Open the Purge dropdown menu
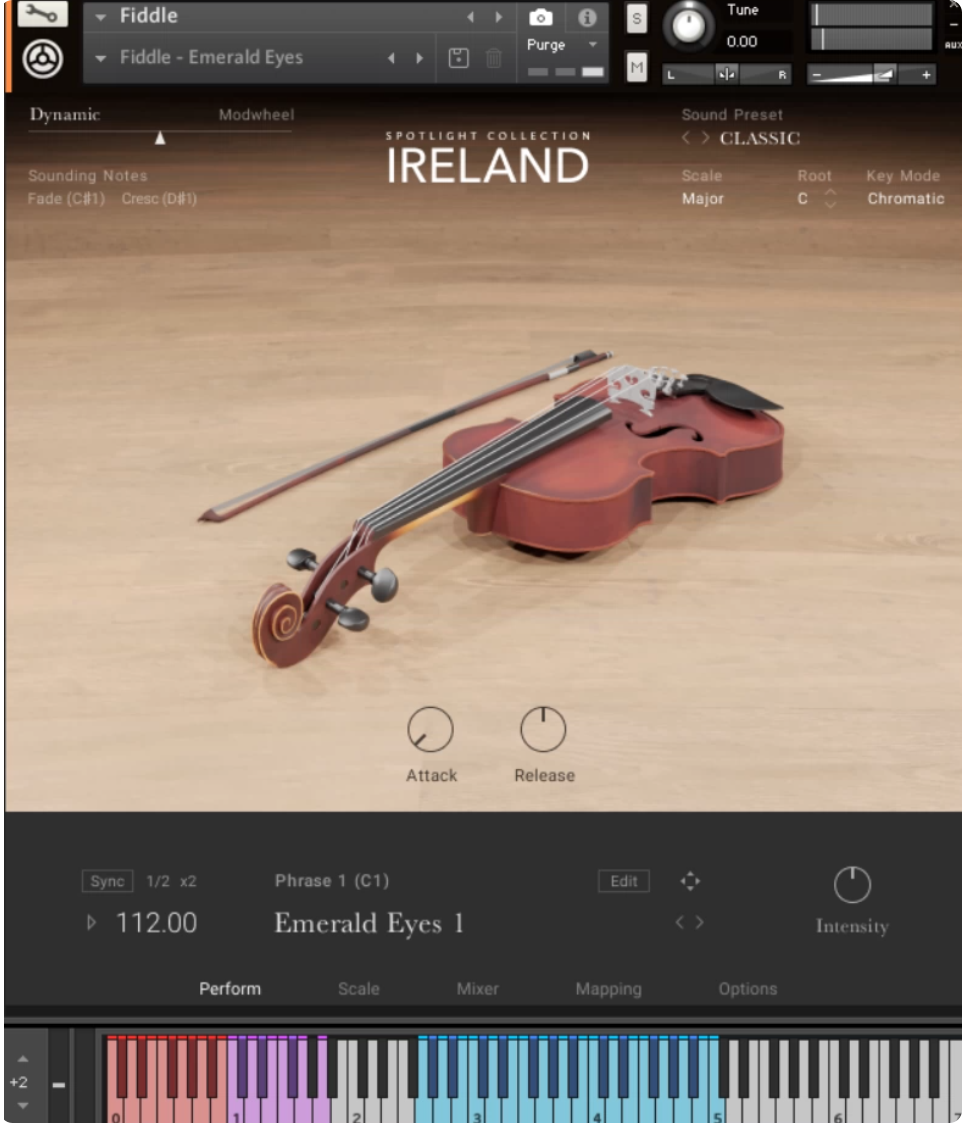This screenshot has height=1123, width=962. pos(561,44)
